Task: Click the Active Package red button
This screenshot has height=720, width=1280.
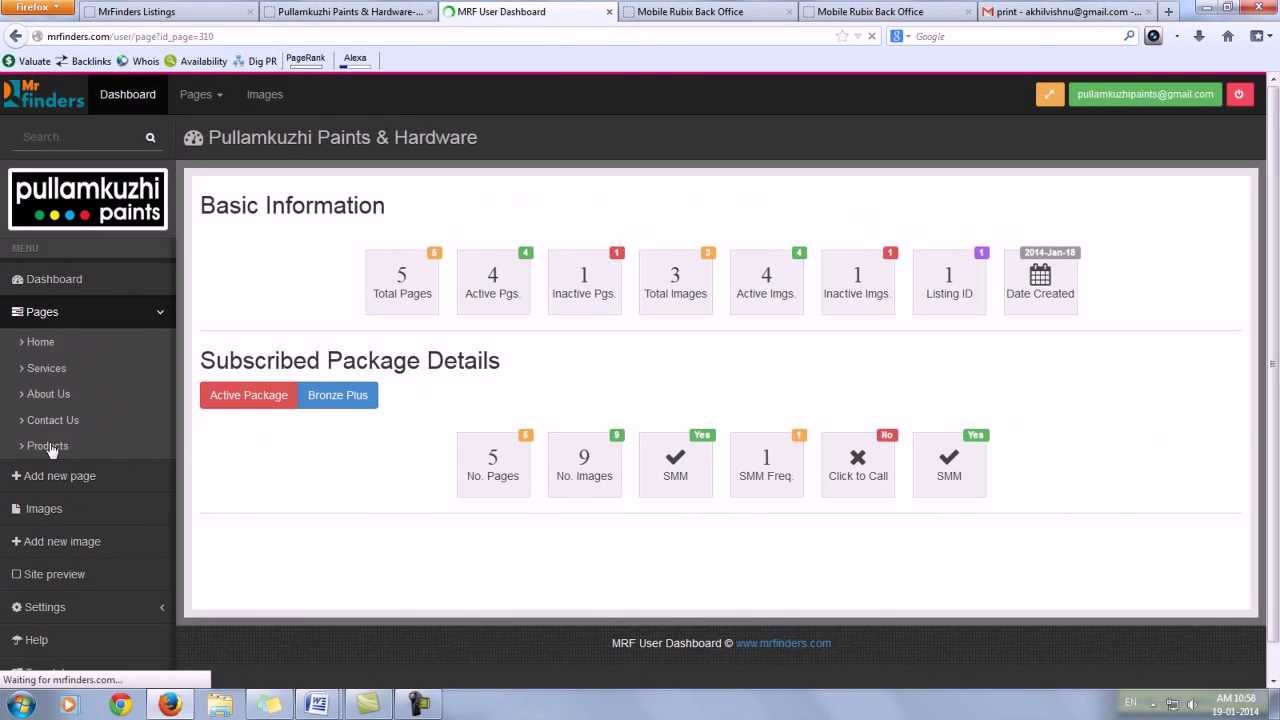Action: [x=248, y=395]
